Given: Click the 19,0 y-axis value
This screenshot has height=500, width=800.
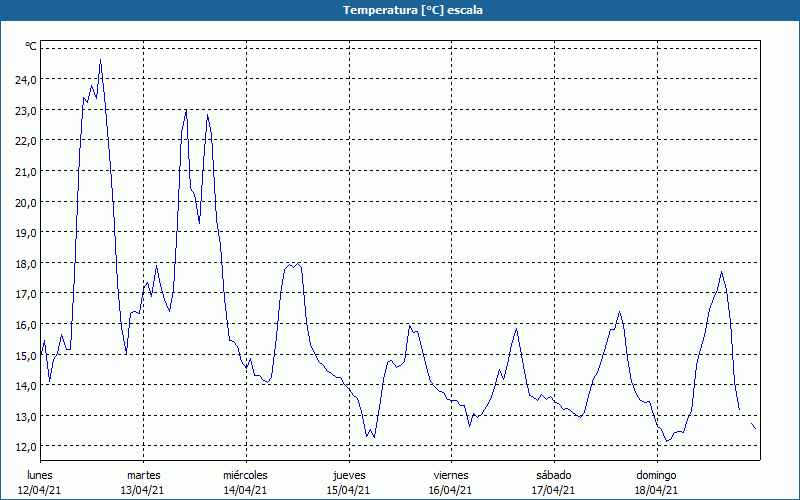Looking at the screenshot, I should (27, 233).
